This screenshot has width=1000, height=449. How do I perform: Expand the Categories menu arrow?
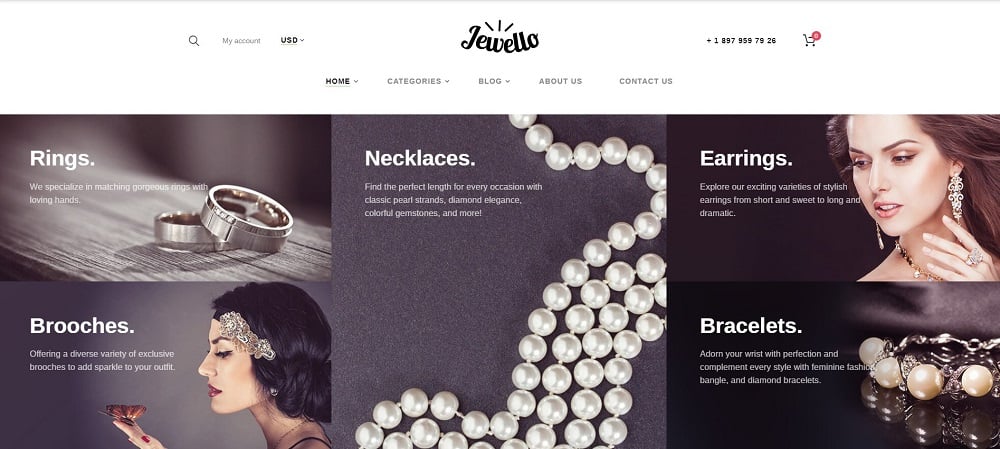click(447, 82)
